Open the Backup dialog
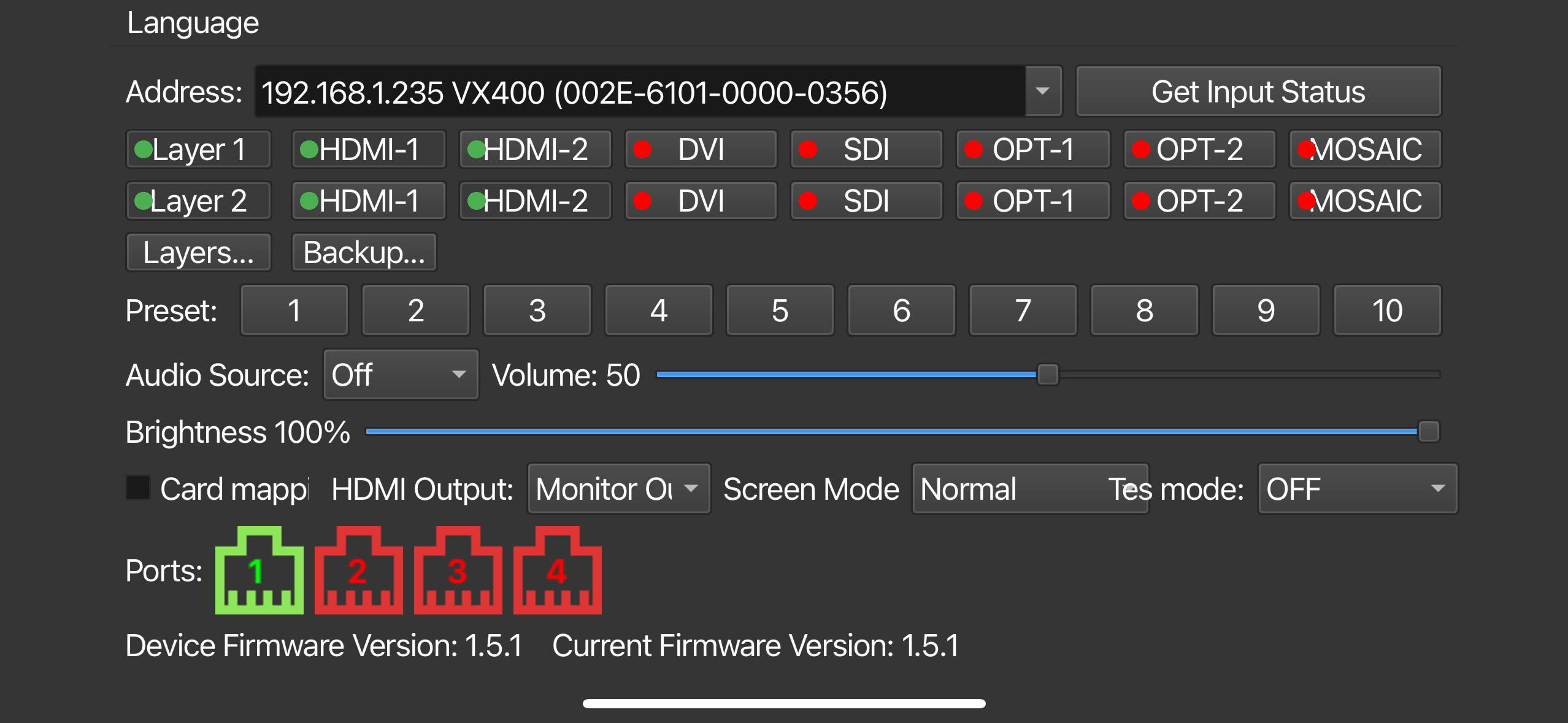 coord(364,251)
